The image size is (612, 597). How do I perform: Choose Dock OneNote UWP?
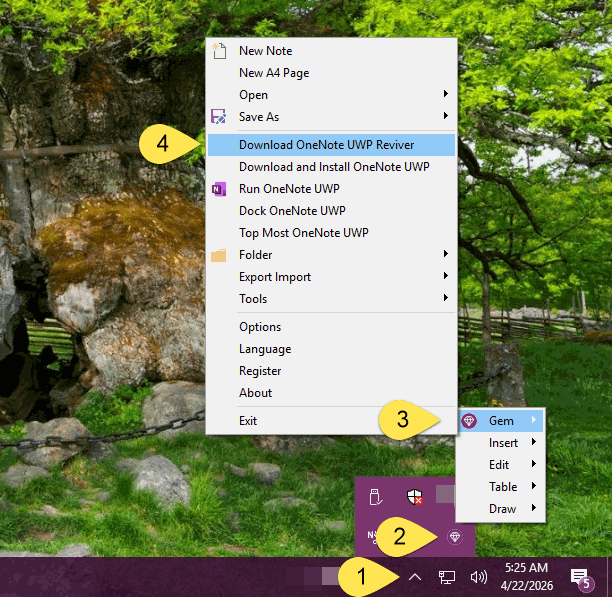(292, 211)
